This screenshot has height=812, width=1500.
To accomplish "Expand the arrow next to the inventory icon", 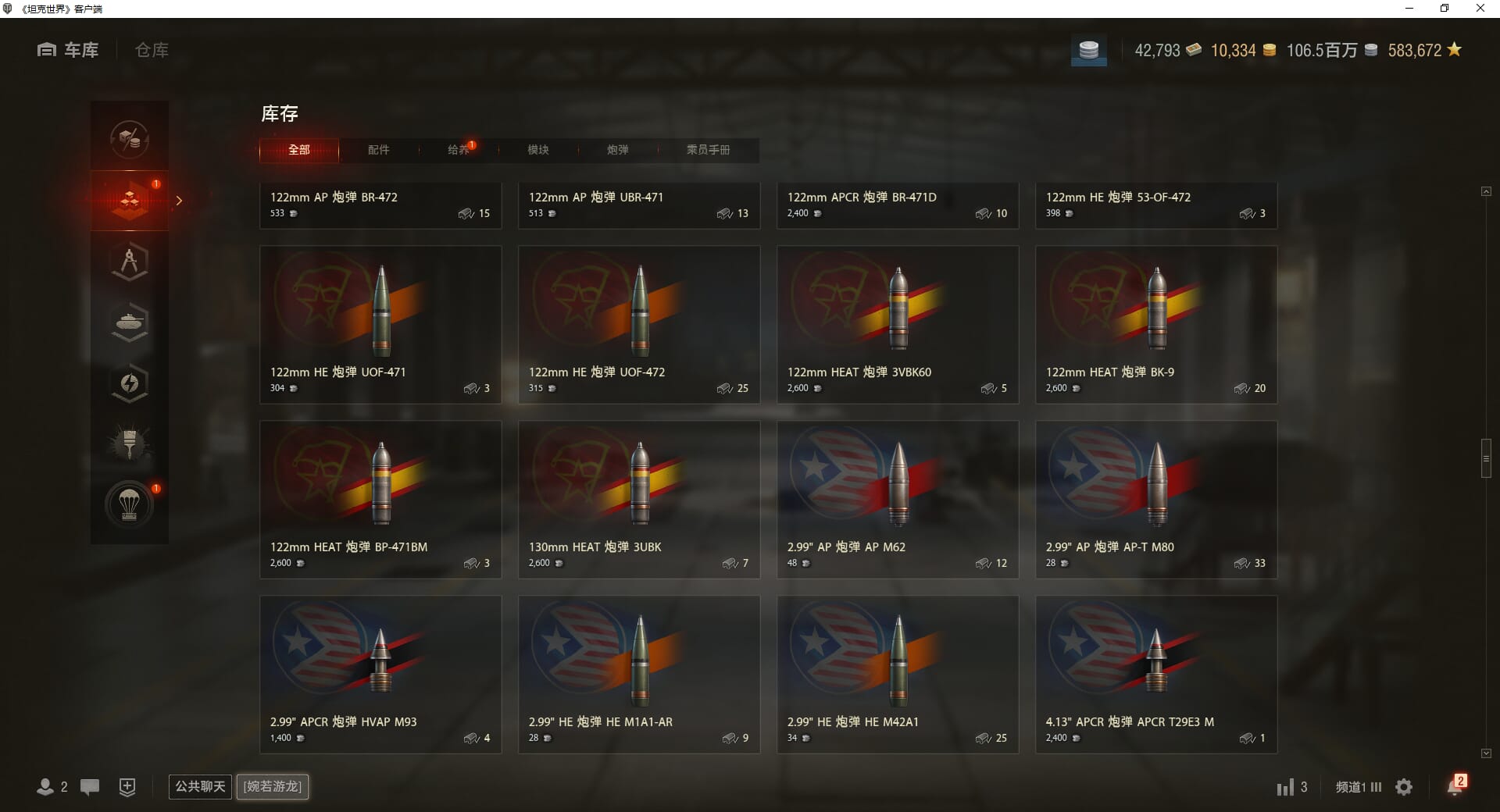I will (179, 201).
